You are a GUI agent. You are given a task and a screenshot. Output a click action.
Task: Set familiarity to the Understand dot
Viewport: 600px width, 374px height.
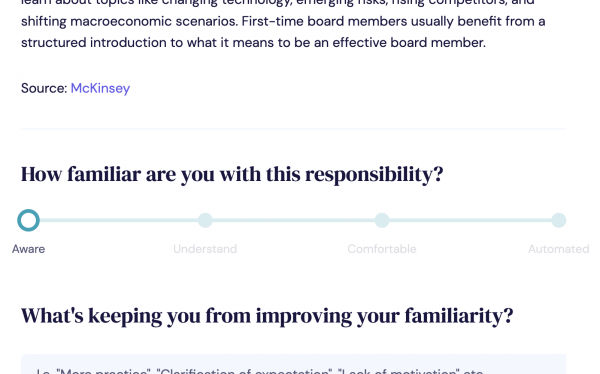205,220
